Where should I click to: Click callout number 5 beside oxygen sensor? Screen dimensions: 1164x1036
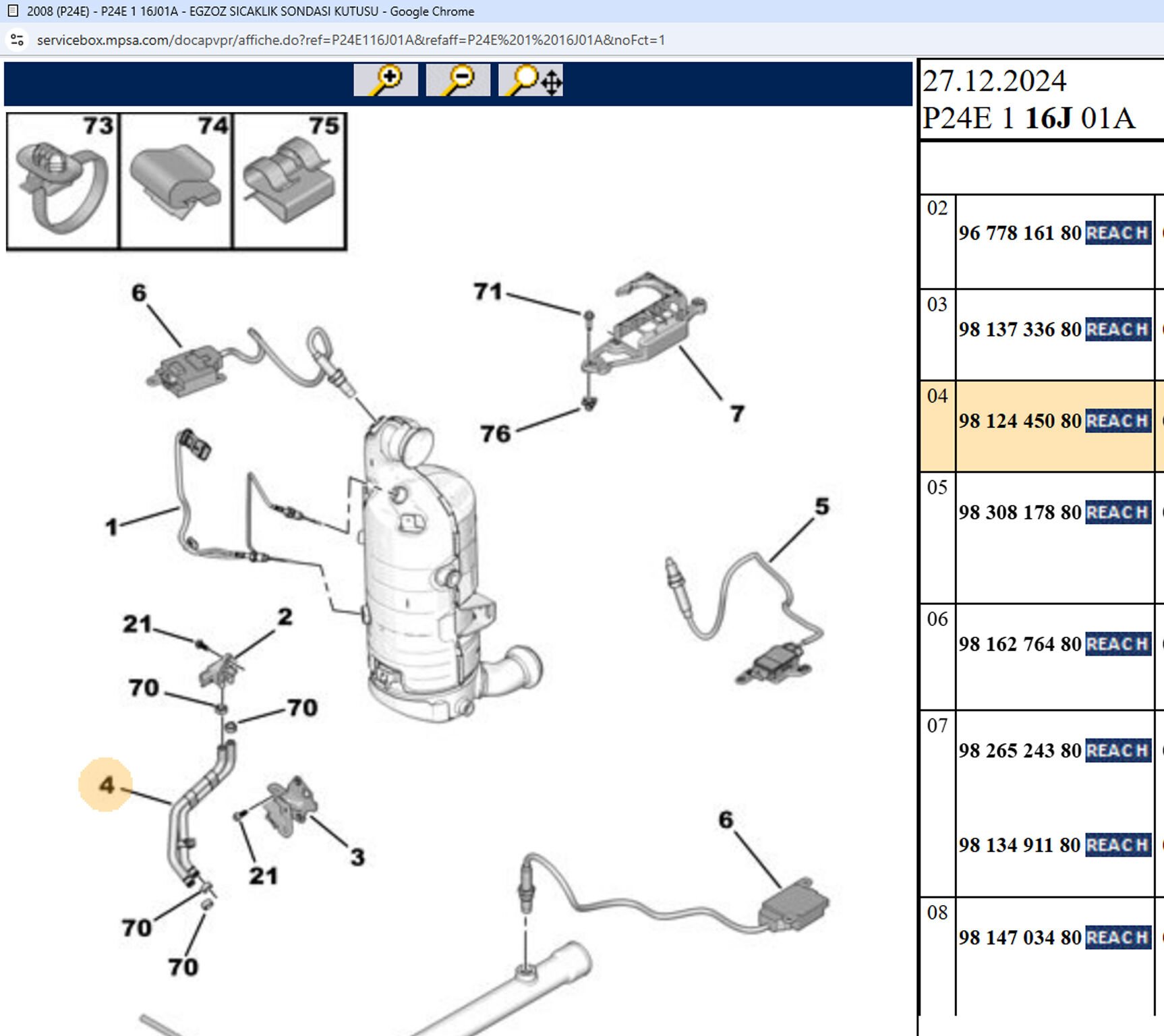pos(821,506)
